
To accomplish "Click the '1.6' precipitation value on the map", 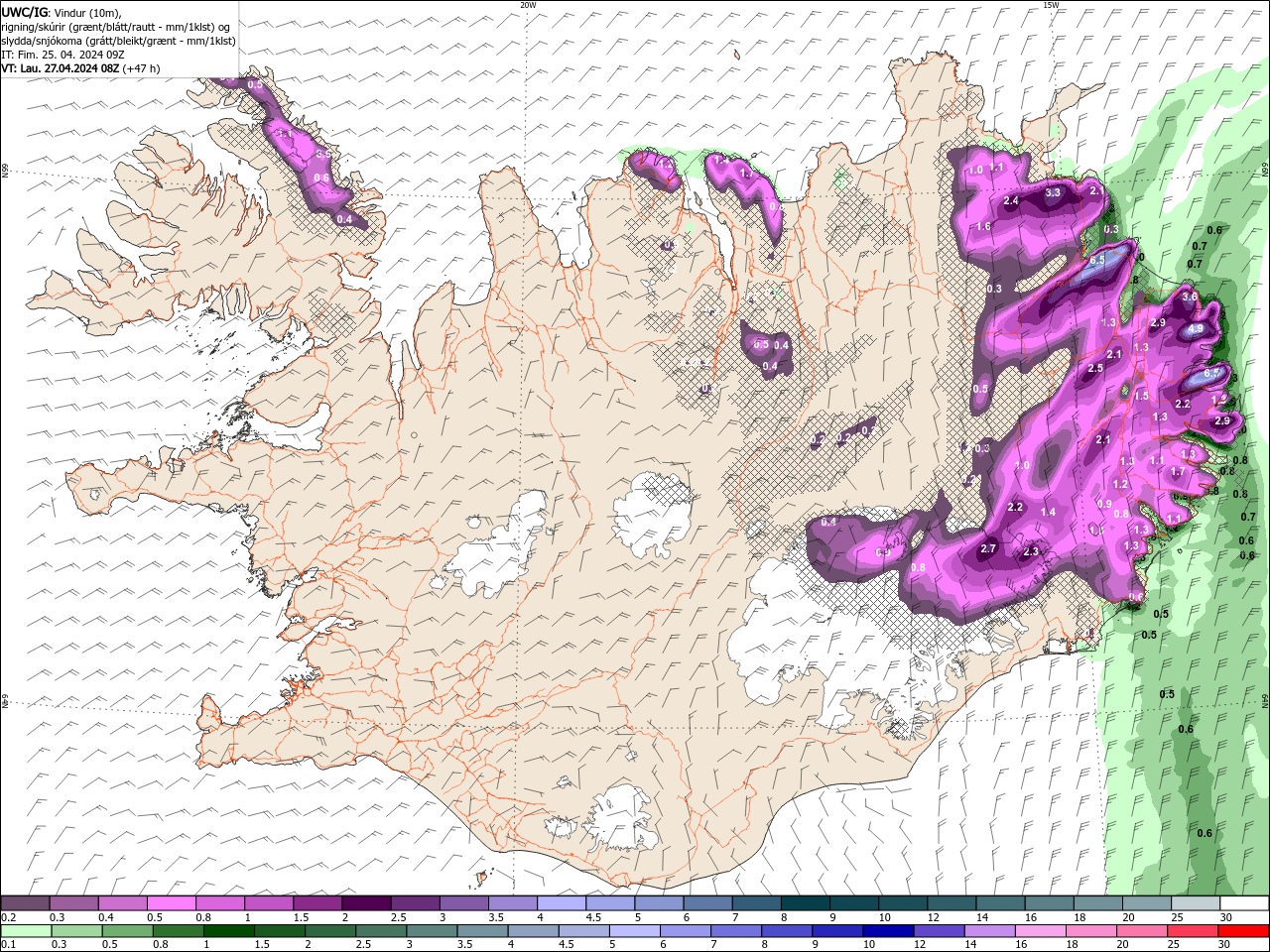I will pos(983,226).
